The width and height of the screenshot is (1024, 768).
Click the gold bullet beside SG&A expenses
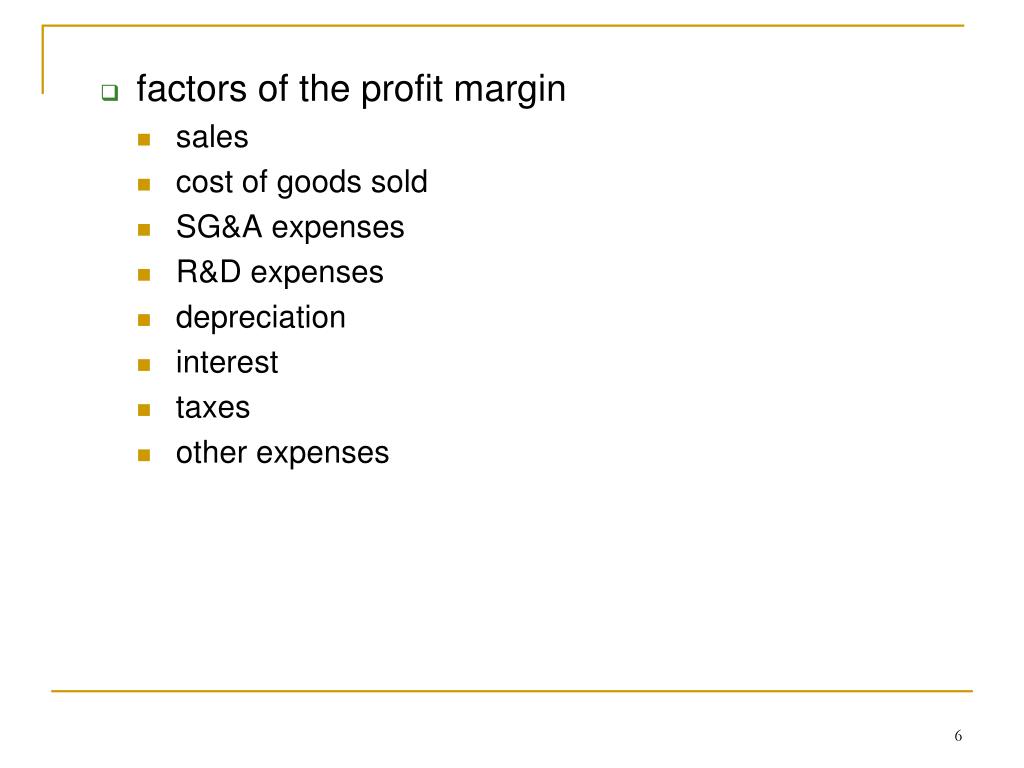144,230
